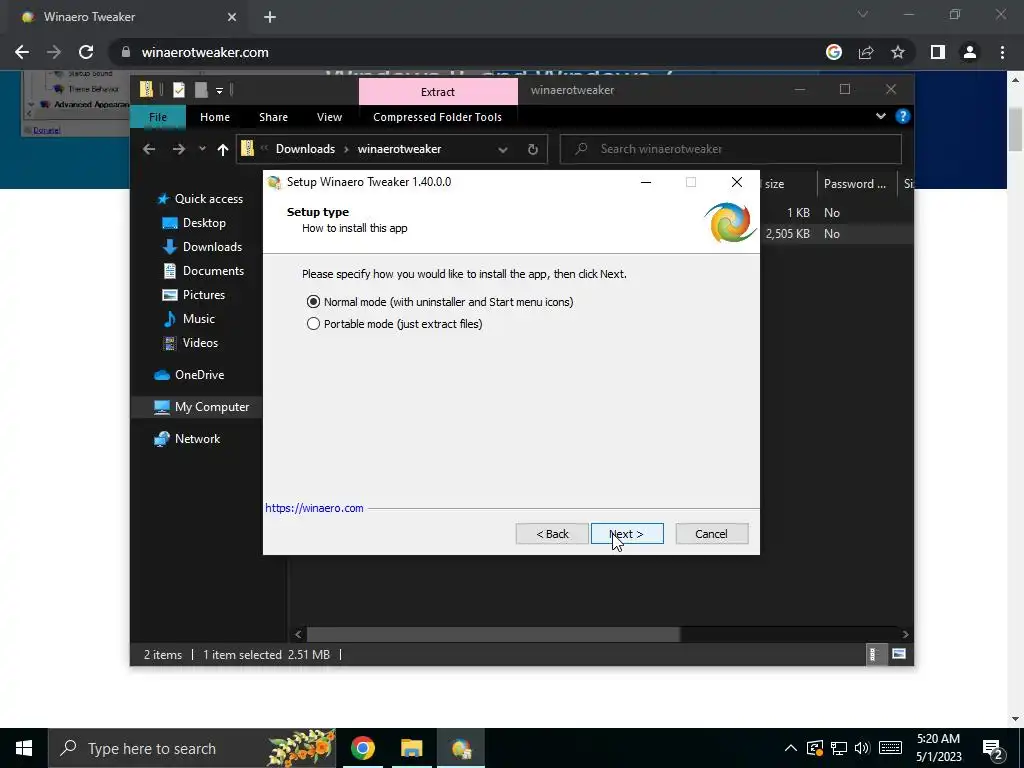Switch to Compressed Folder Tools tab
The width and height of the screenshot is (1024, 768).
[x=438, y=117]
